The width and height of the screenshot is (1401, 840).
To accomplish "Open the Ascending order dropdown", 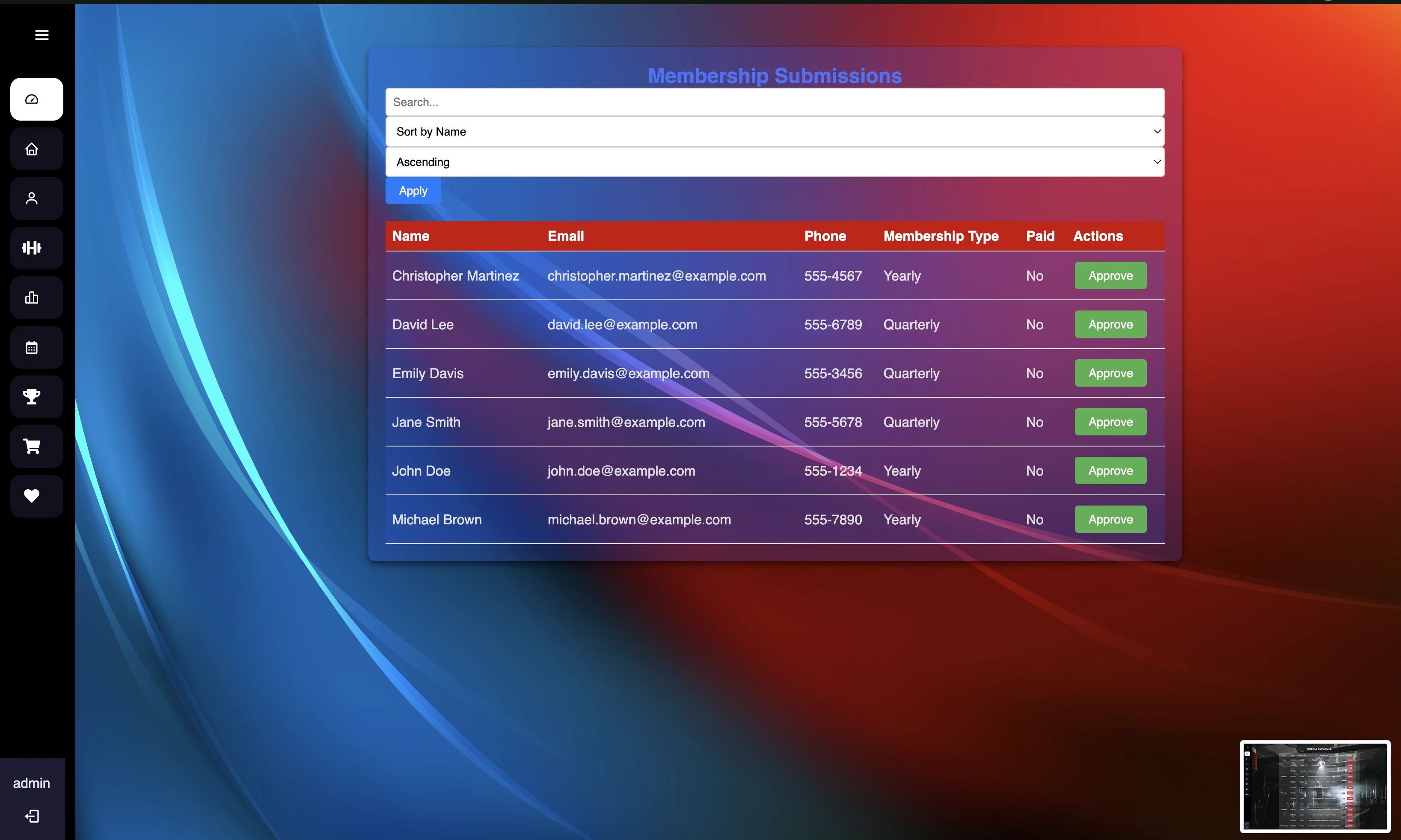I will point(775,162).
